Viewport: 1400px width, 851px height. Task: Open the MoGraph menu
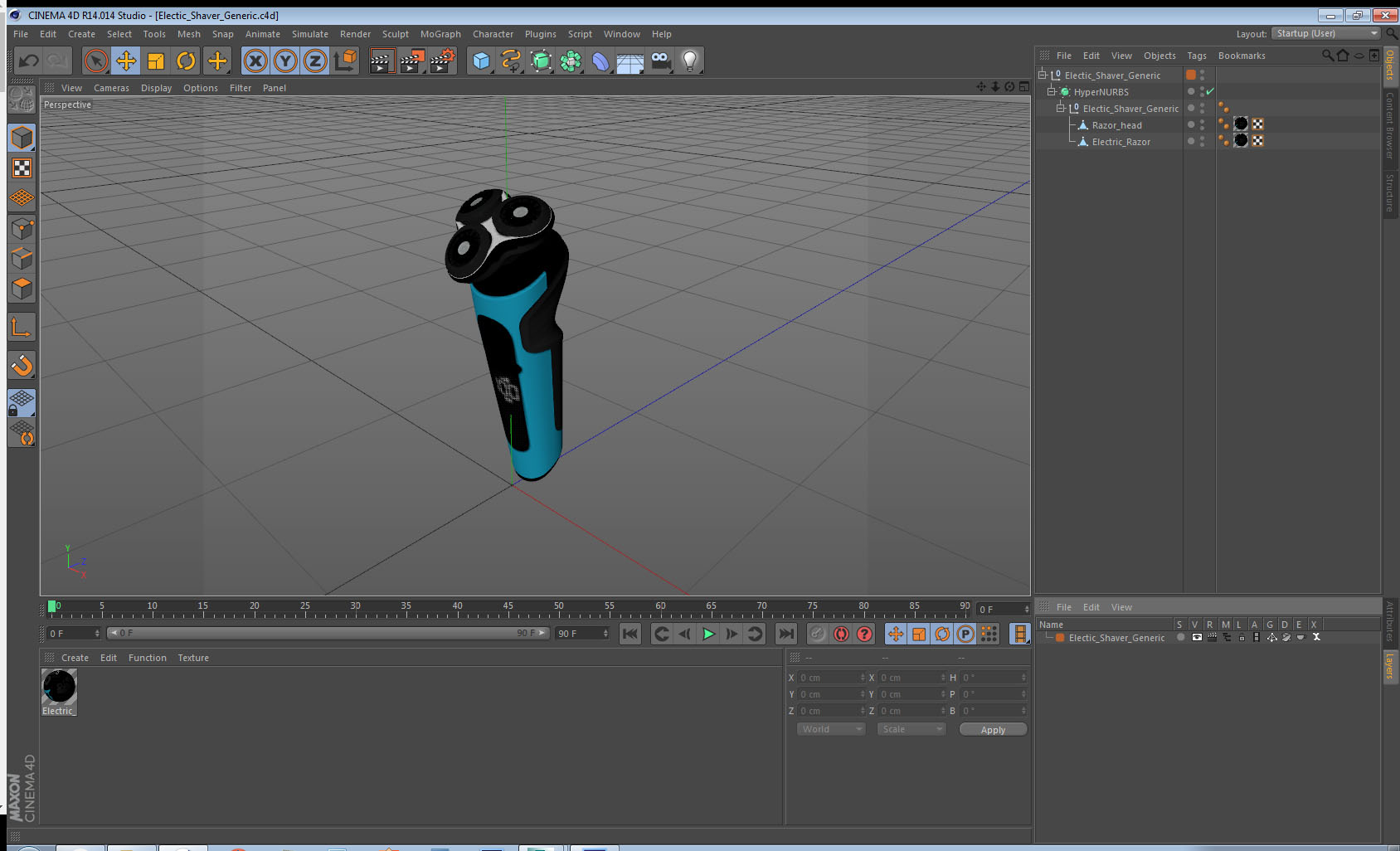[x=440, y=34]
